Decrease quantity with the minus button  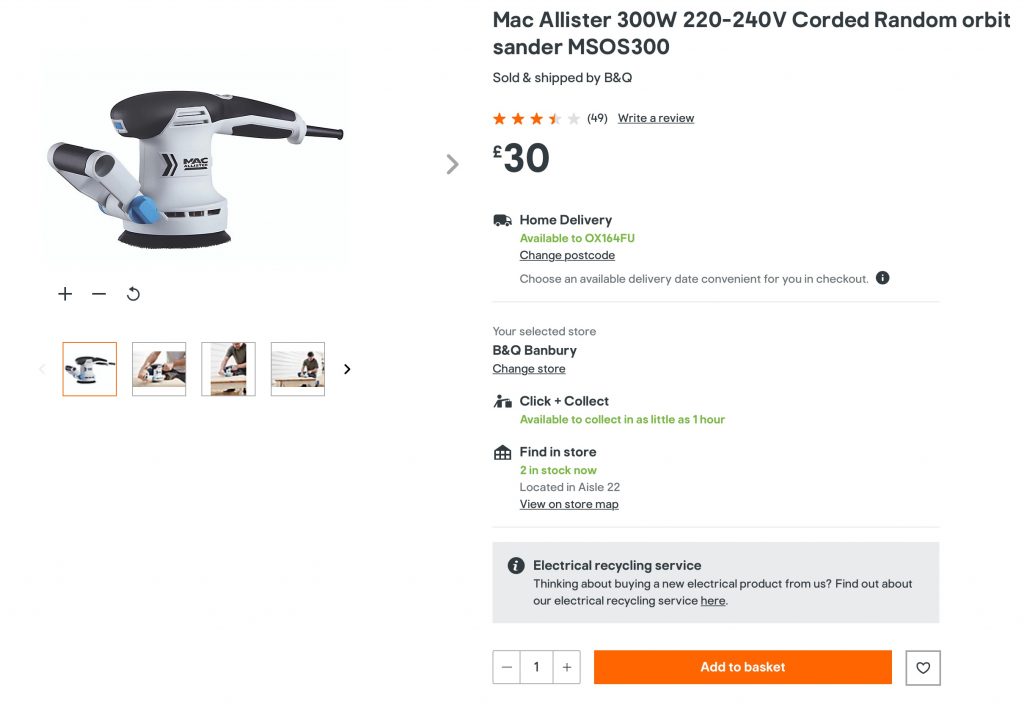507,668
